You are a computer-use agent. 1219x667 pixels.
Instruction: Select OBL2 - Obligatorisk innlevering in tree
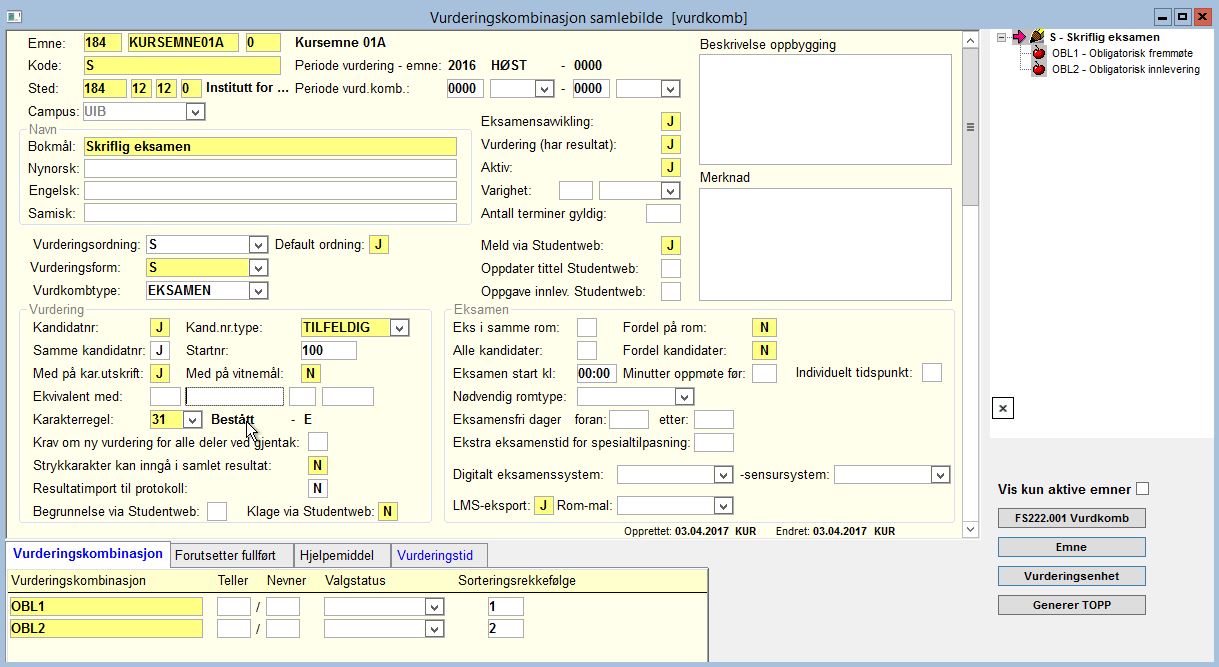(x=1125, y=69)
